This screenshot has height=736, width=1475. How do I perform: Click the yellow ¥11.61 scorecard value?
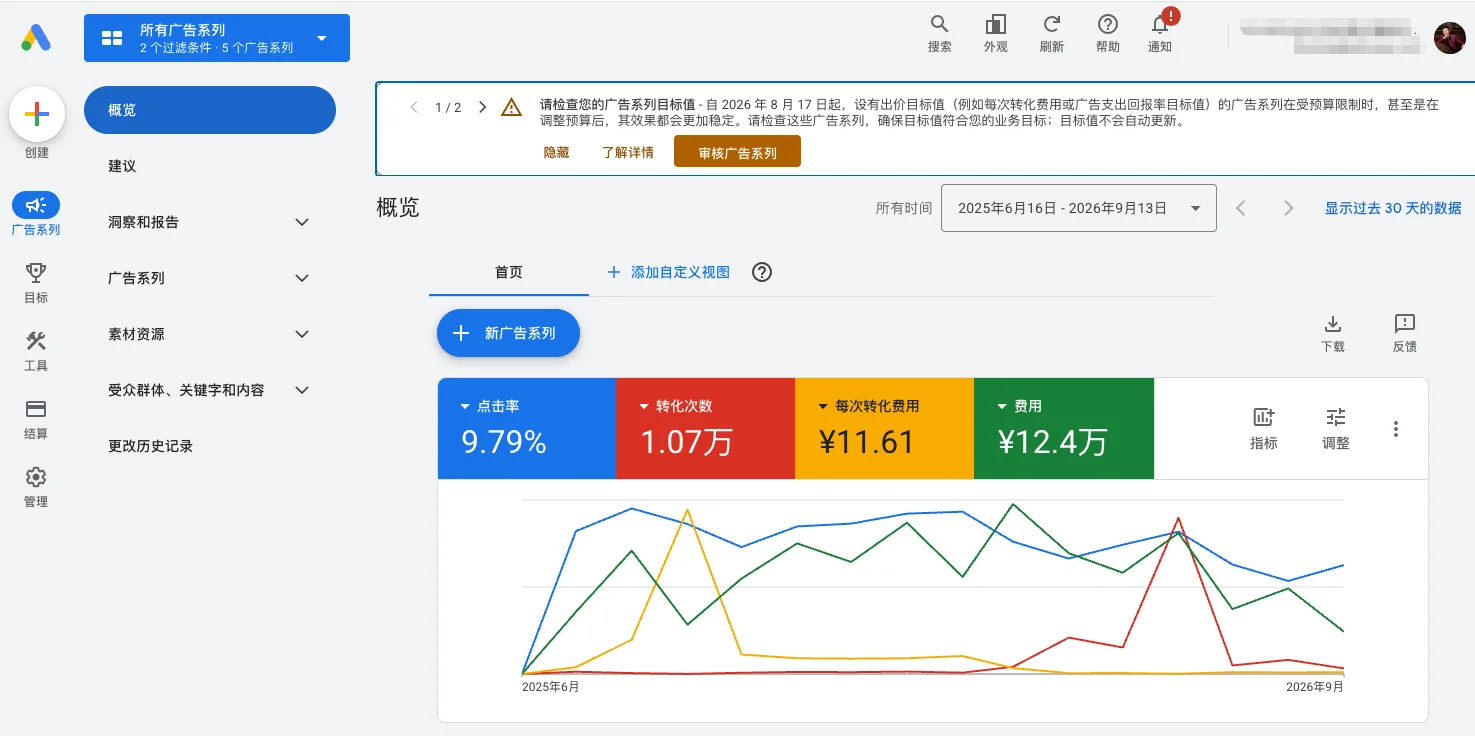click(x=866, y=441)
